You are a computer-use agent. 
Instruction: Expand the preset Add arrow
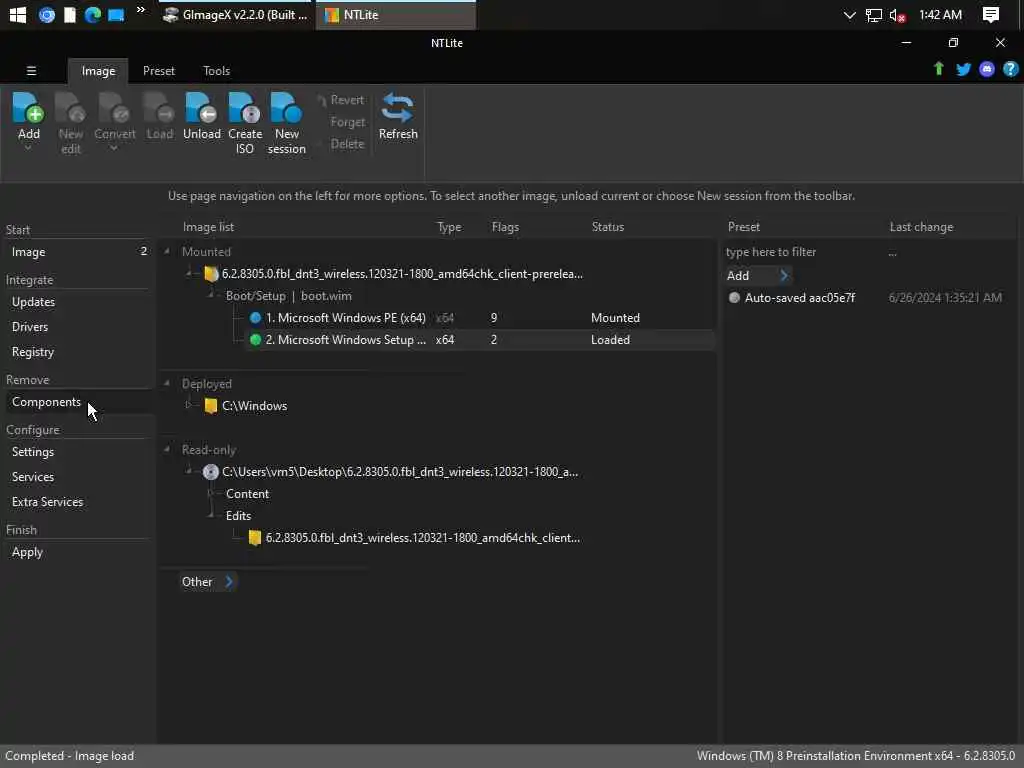(x=784, y=276)
